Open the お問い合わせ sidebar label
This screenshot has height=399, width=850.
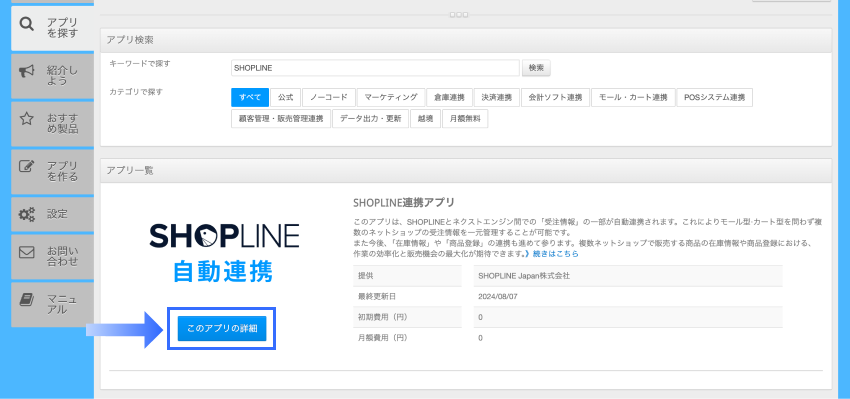tap(63, 256)
